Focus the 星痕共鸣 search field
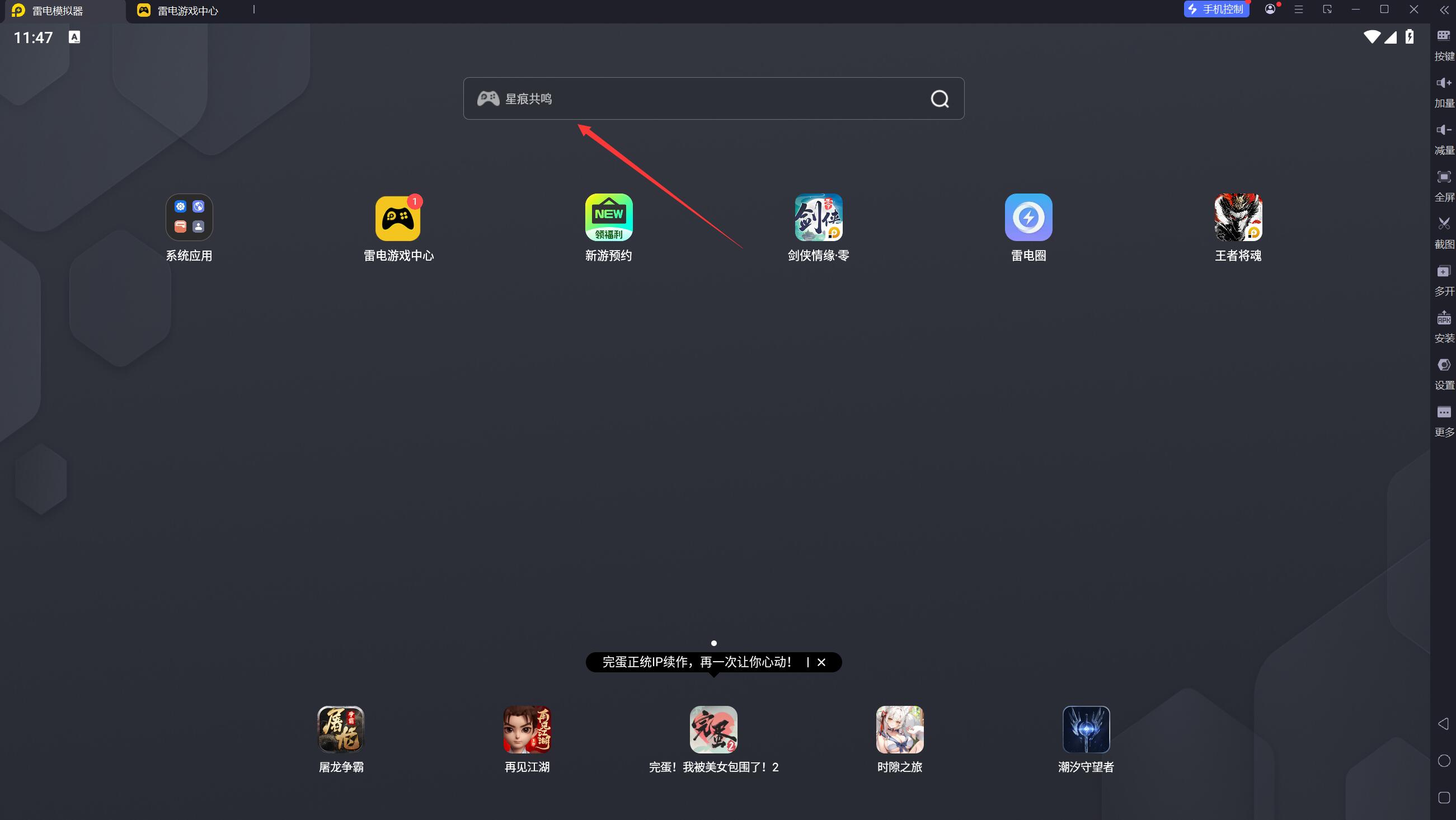This screenshot has height=820, width=1456. [713, 98]
